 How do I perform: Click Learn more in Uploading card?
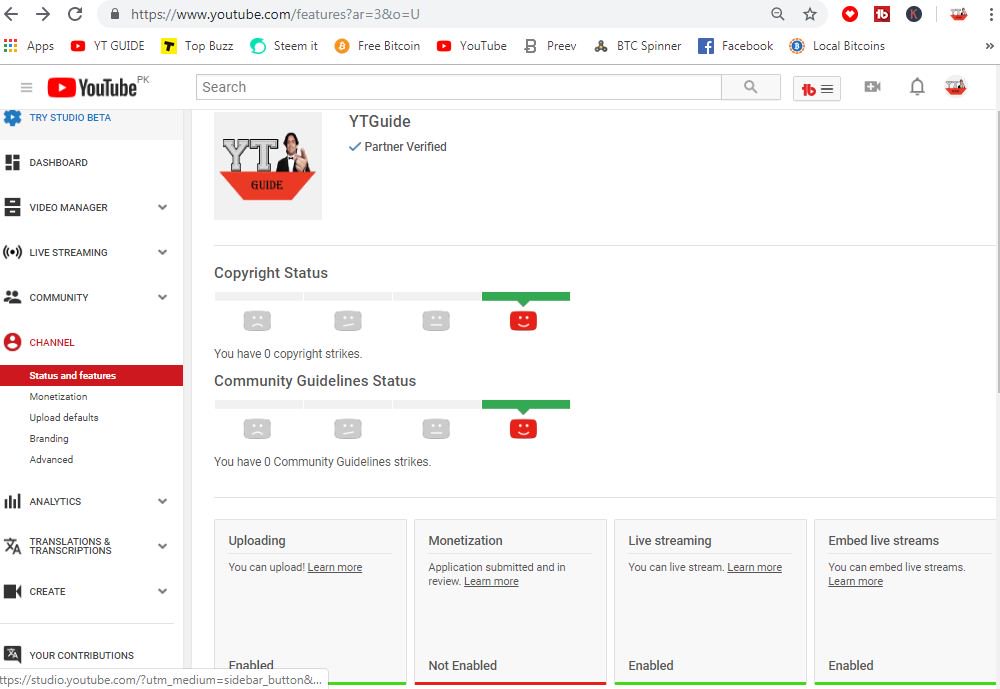(335, 567)
